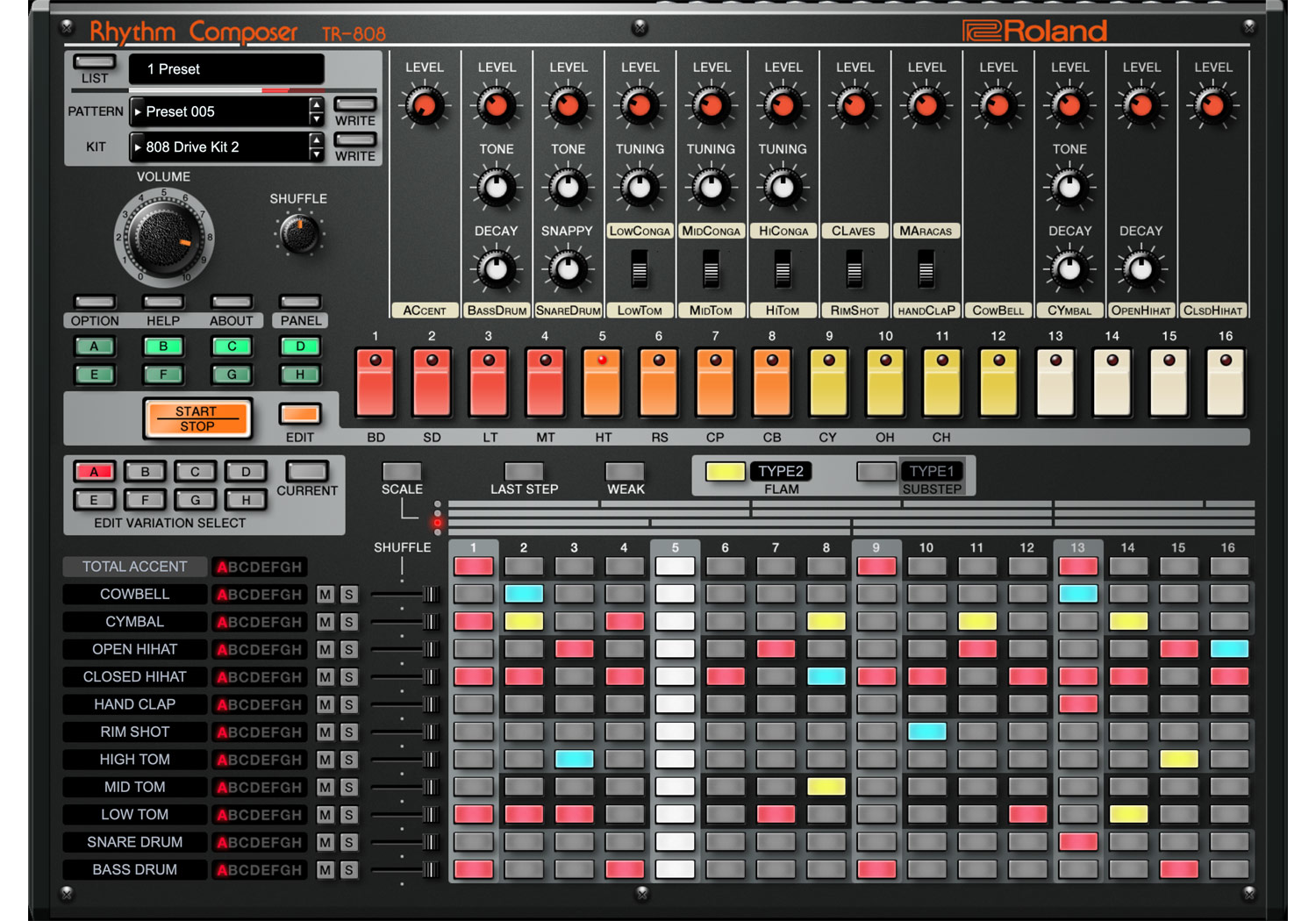Click step key 5 labeled HT

(602, 382)
